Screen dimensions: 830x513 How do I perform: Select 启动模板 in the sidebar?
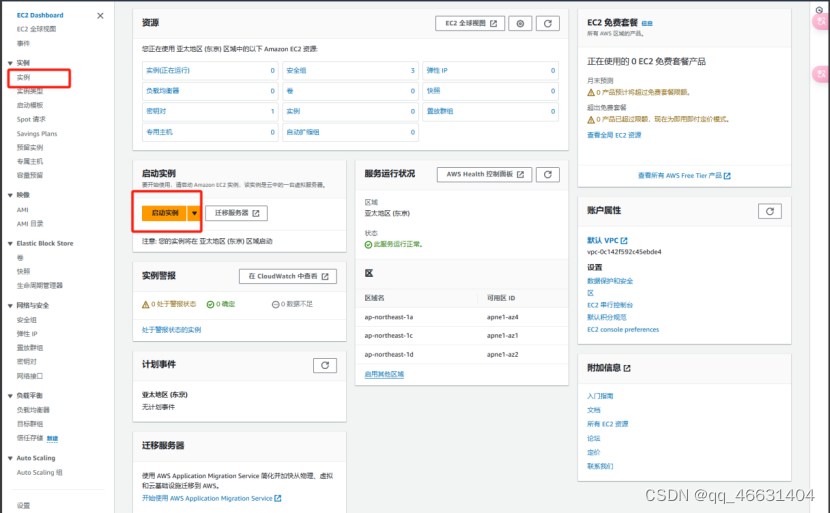click(x=30, y=105)
